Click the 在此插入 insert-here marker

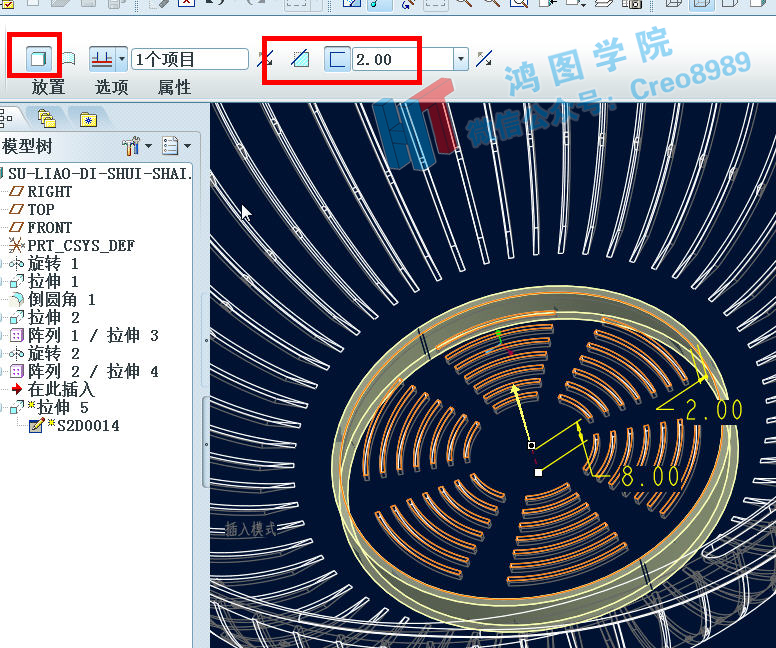(x=61, y=390)
